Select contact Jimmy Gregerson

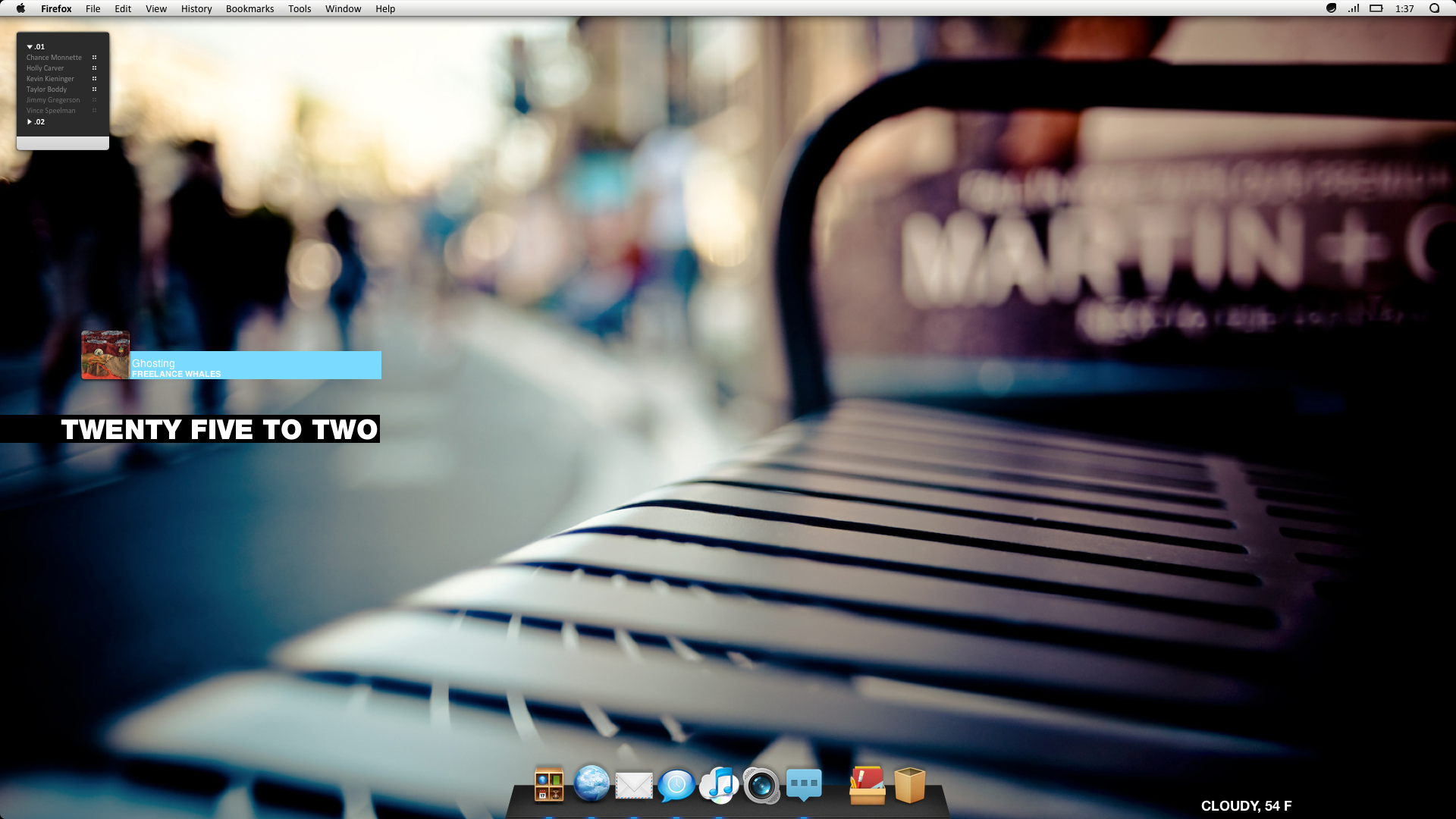[x=53, y=100]
